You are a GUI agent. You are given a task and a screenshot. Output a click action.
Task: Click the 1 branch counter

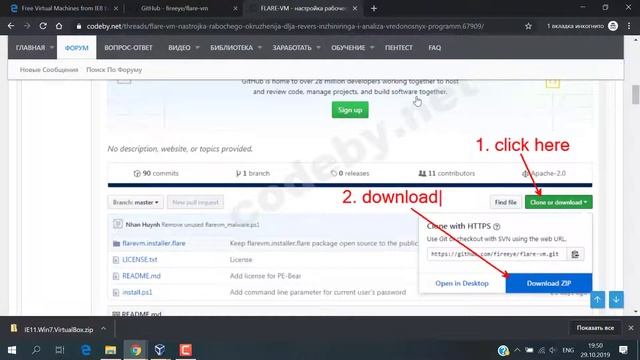[253, 173]
